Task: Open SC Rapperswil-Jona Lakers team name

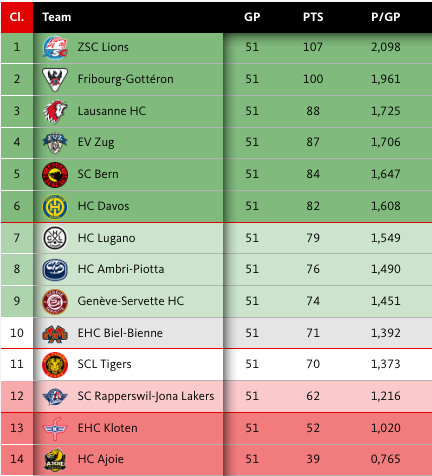Action: coord(146,396)
